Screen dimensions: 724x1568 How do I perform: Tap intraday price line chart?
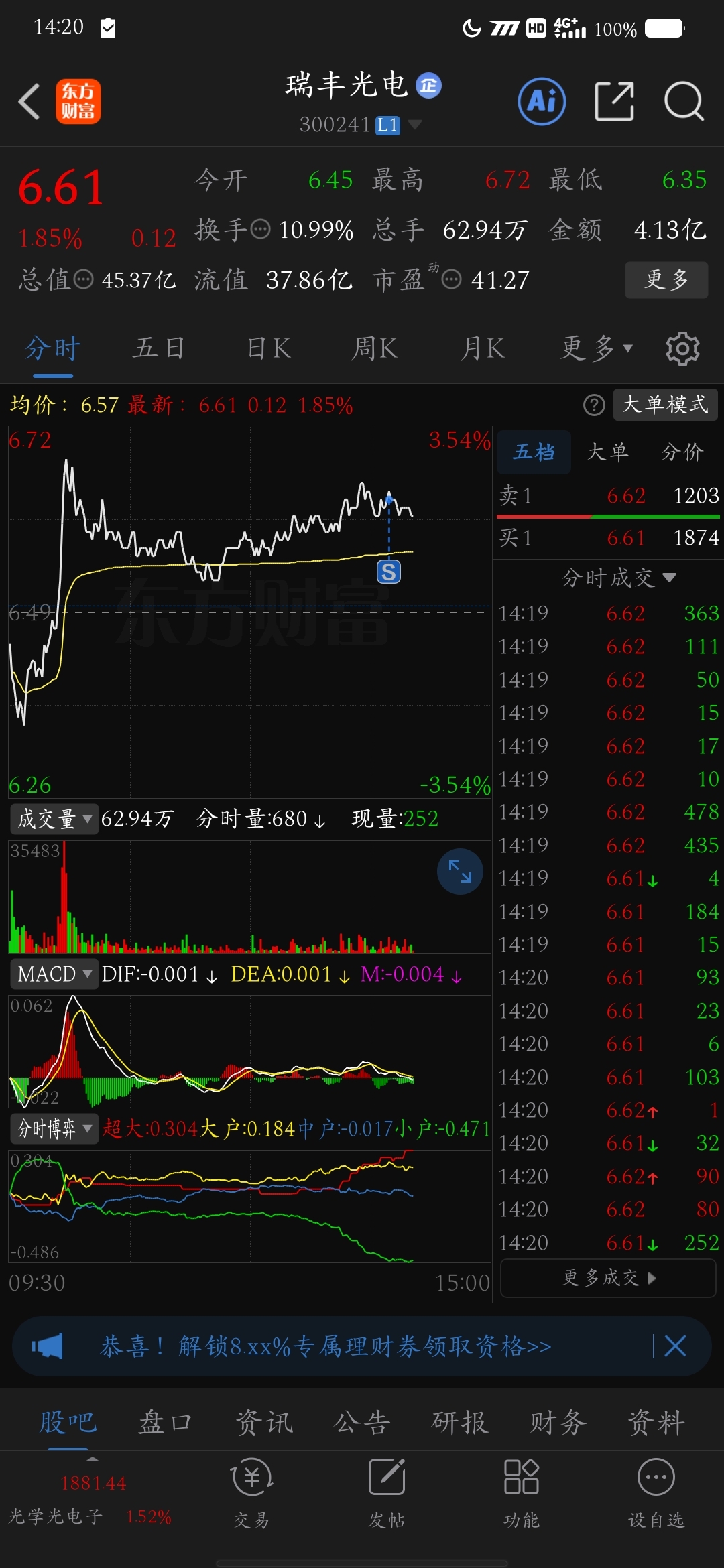(250, 612)
